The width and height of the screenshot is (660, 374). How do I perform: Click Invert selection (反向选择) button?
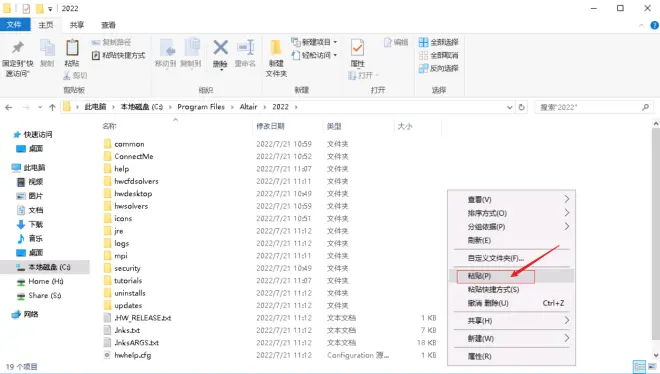click(x=438, y=68)
